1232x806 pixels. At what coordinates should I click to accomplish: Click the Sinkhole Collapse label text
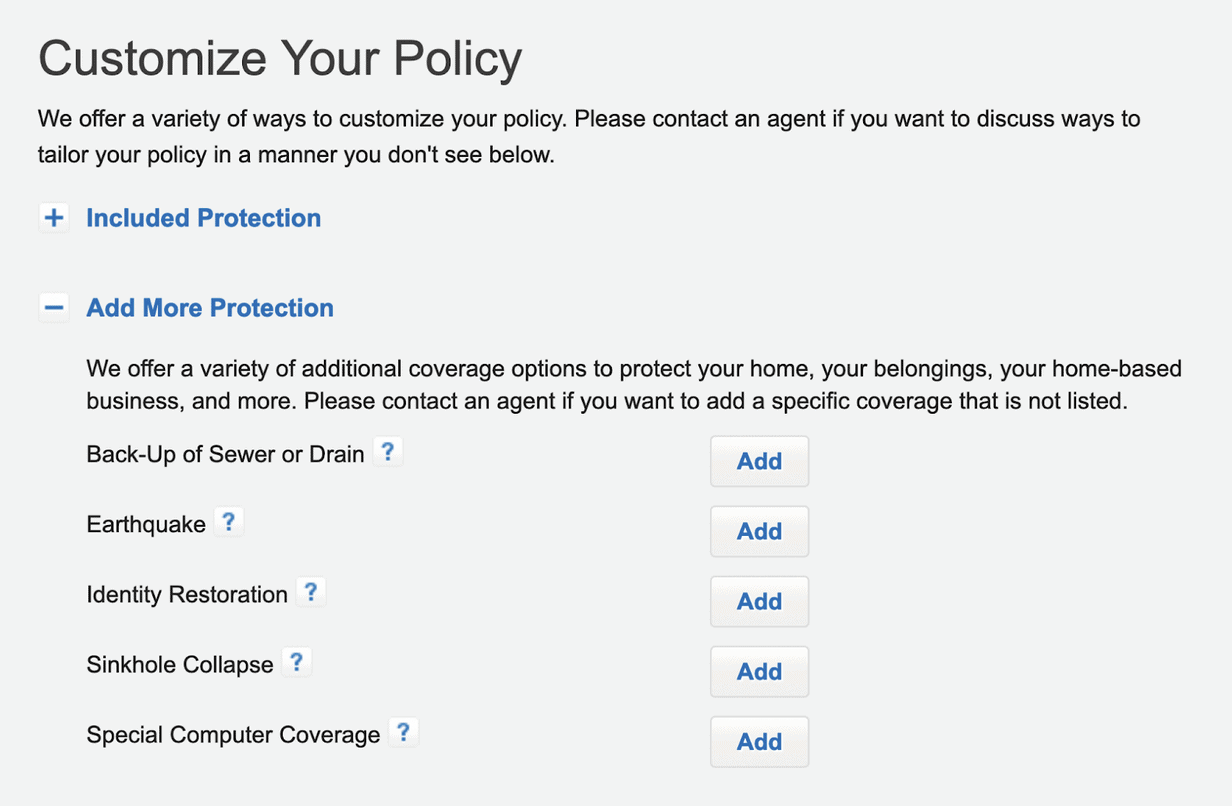click(180, 665)
